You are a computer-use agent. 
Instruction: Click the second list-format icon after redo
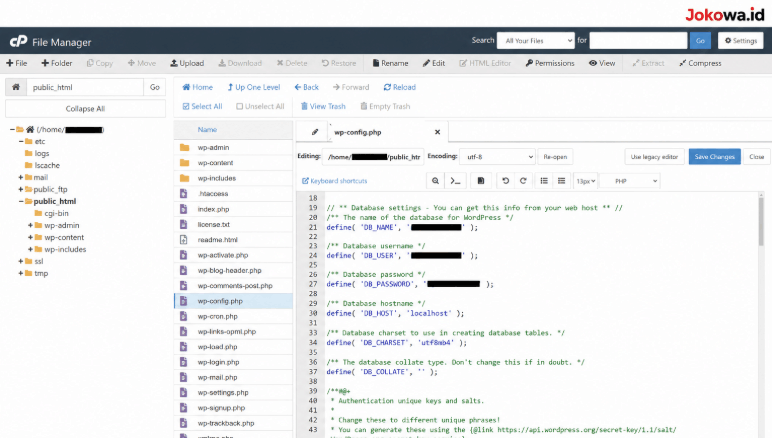pyautogui.click(x=561, y=181)
